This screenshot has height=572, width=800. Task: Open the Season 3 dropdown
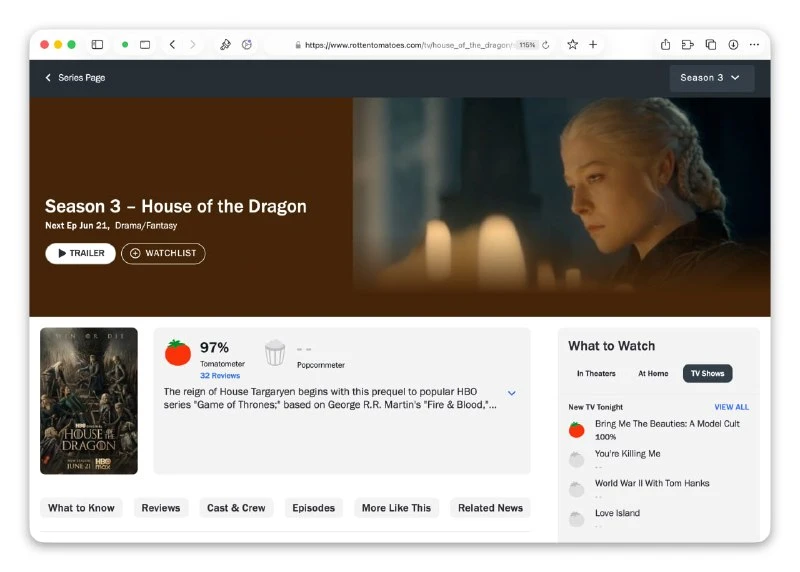(711, 78)
